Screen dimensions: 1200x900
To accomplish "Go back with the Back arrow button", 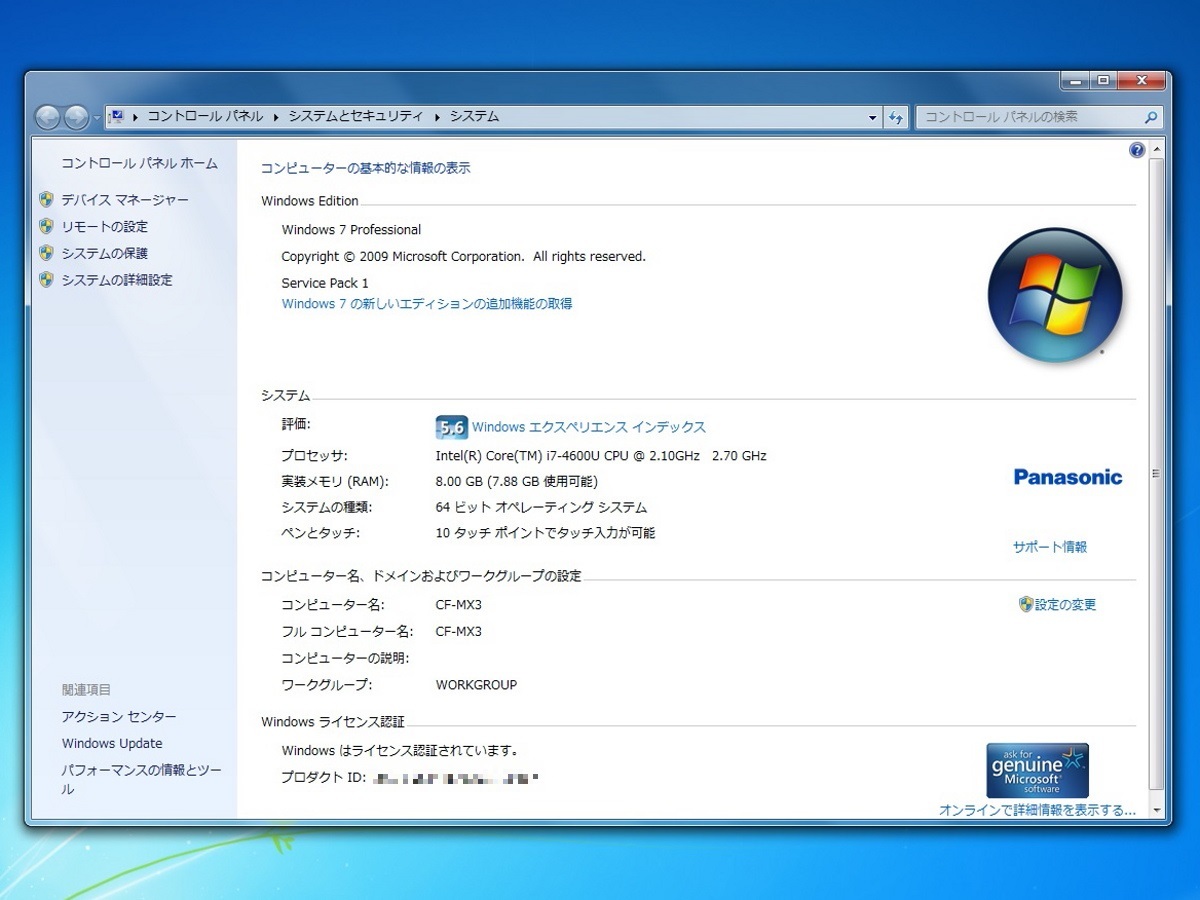I will click(47, 117).
